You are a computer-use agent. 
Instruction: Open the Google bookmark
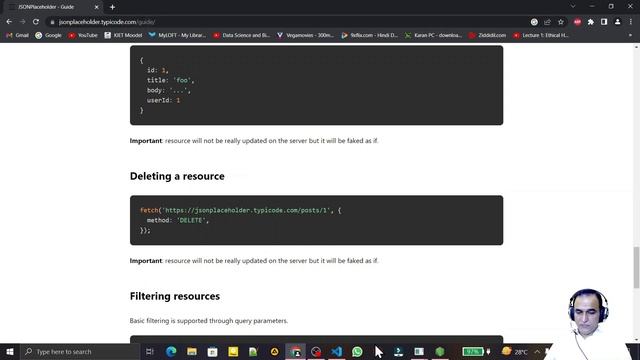coord(48,36)
